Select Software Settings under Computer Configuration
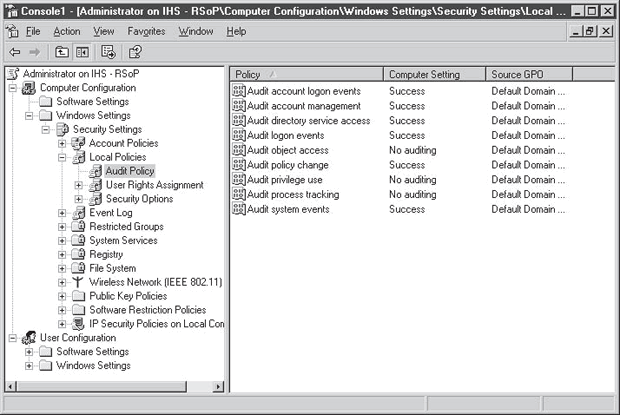Screen dimensions: 620x415 click(93, 102)
